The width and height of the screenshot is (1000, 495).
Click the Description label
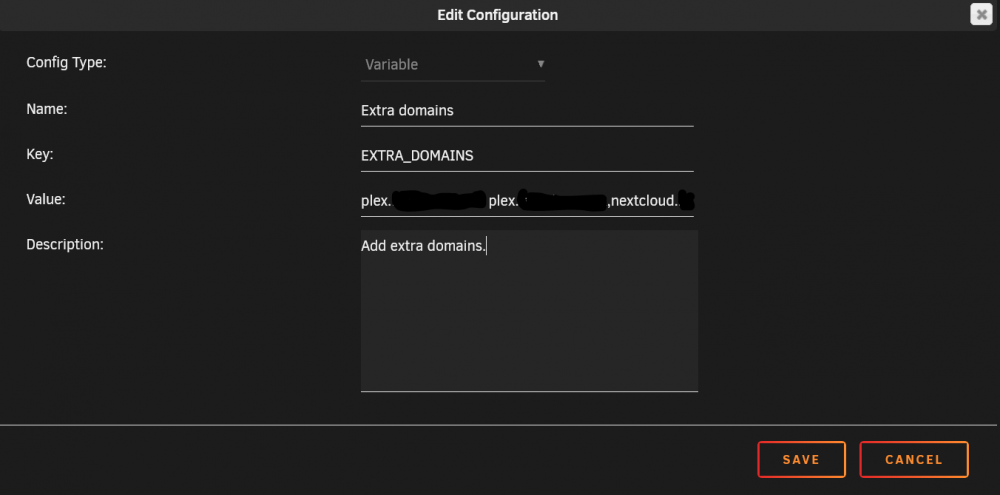click(64, 244)
